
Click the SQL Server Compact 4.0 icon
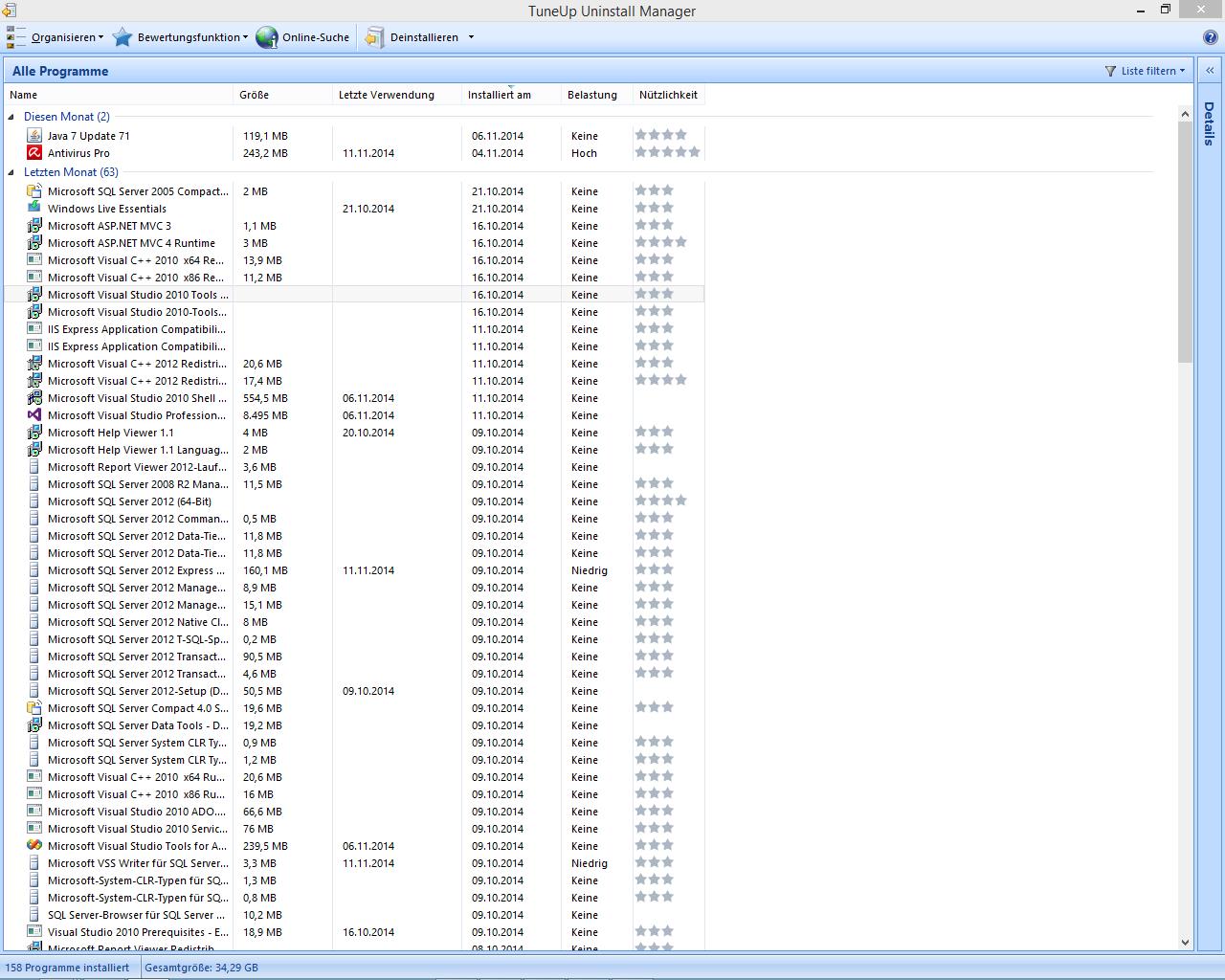tap(34, 708)
